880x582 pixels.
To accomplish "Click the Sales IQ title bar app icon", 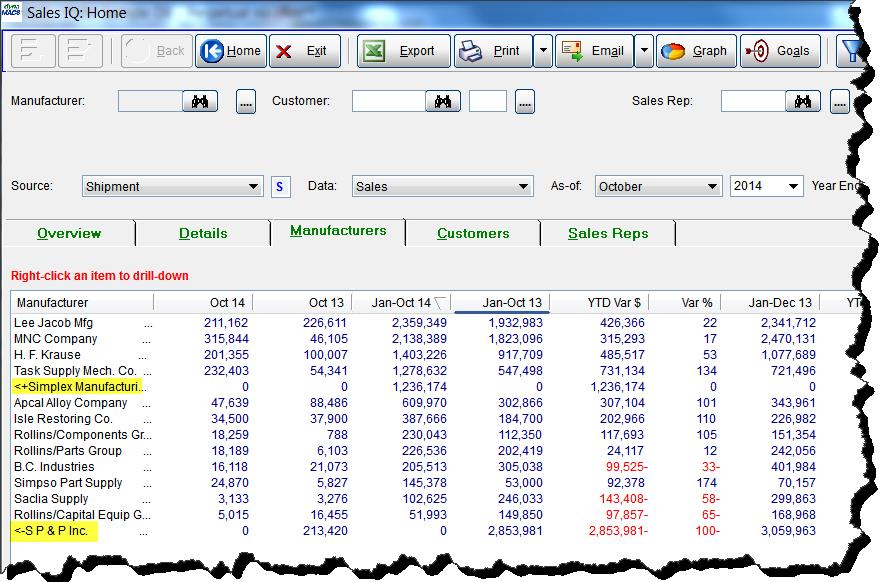I will coord(11,11).
